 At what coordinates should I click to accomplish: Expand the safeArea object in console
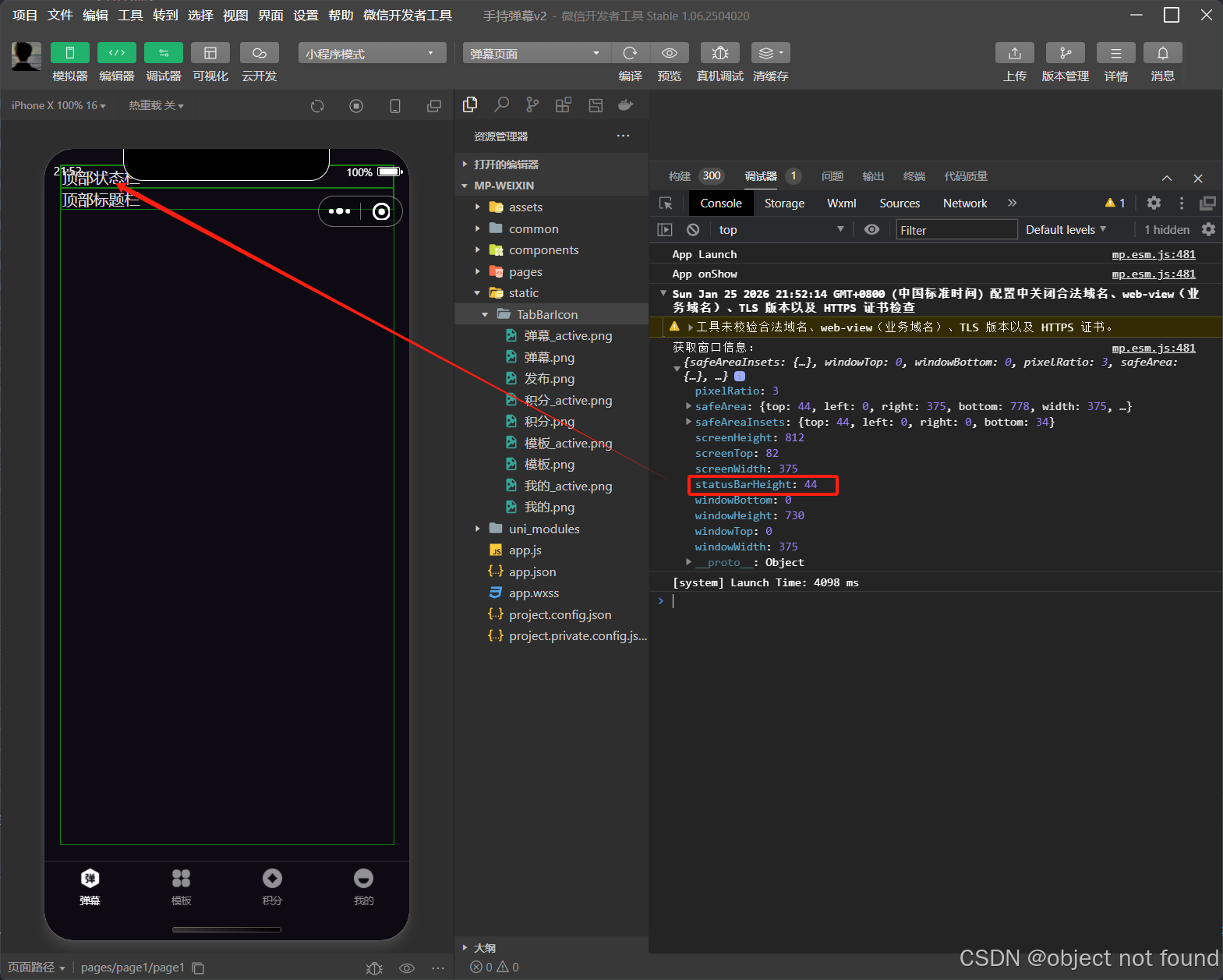689,406
